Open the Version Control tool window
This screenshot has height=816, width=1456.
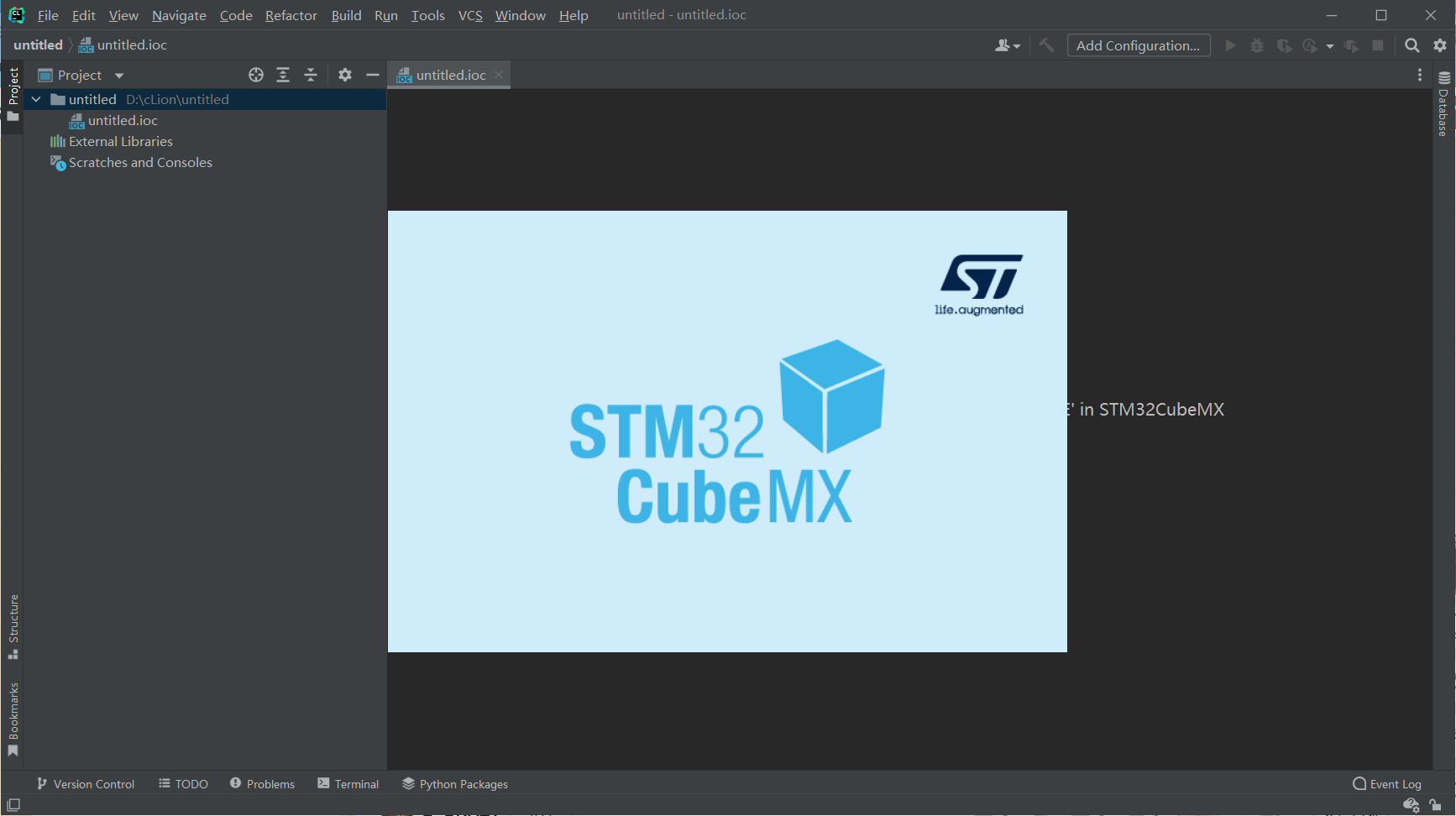point(85,783)
